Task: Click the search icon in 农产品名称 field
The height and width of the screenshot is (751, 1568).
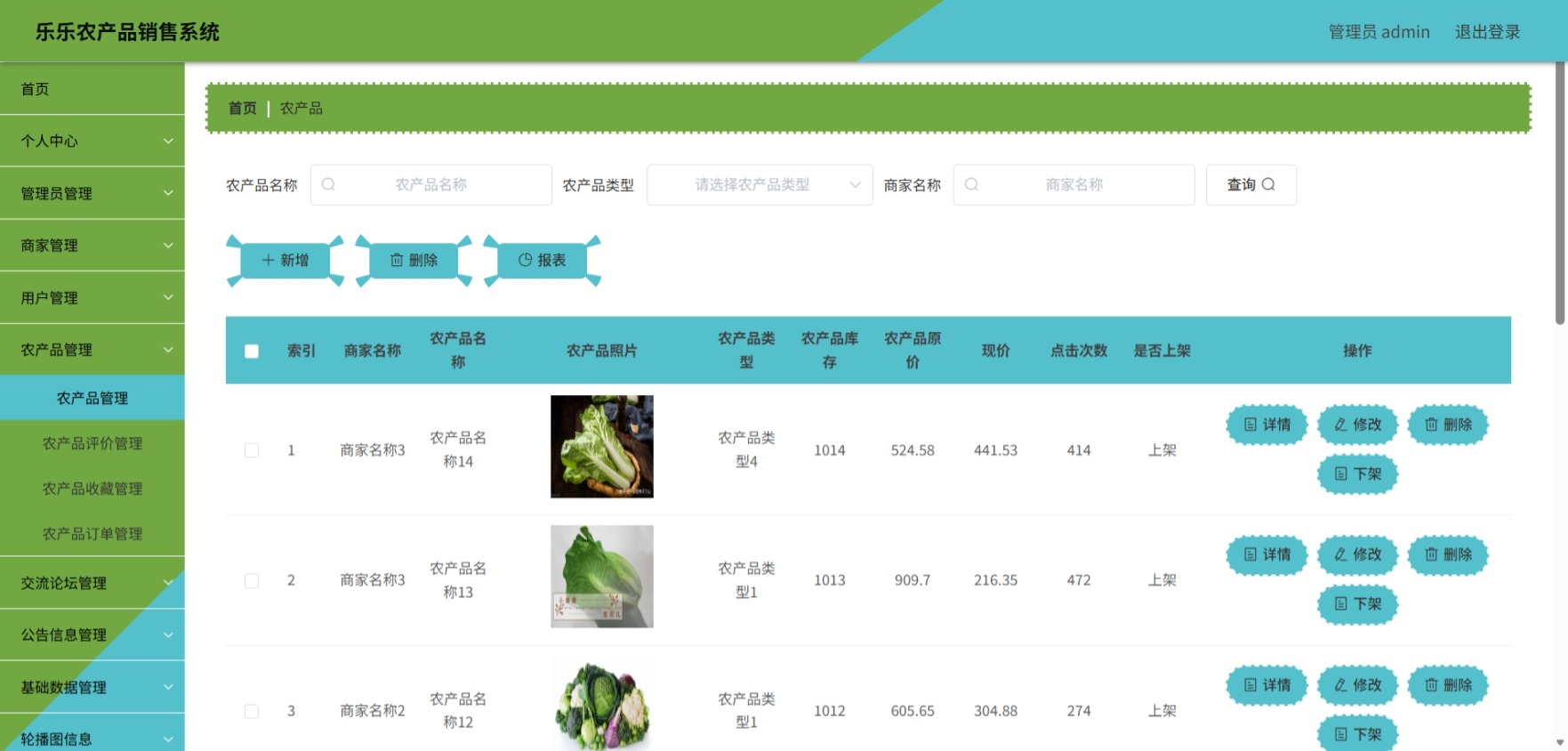Action: (328, 184)
